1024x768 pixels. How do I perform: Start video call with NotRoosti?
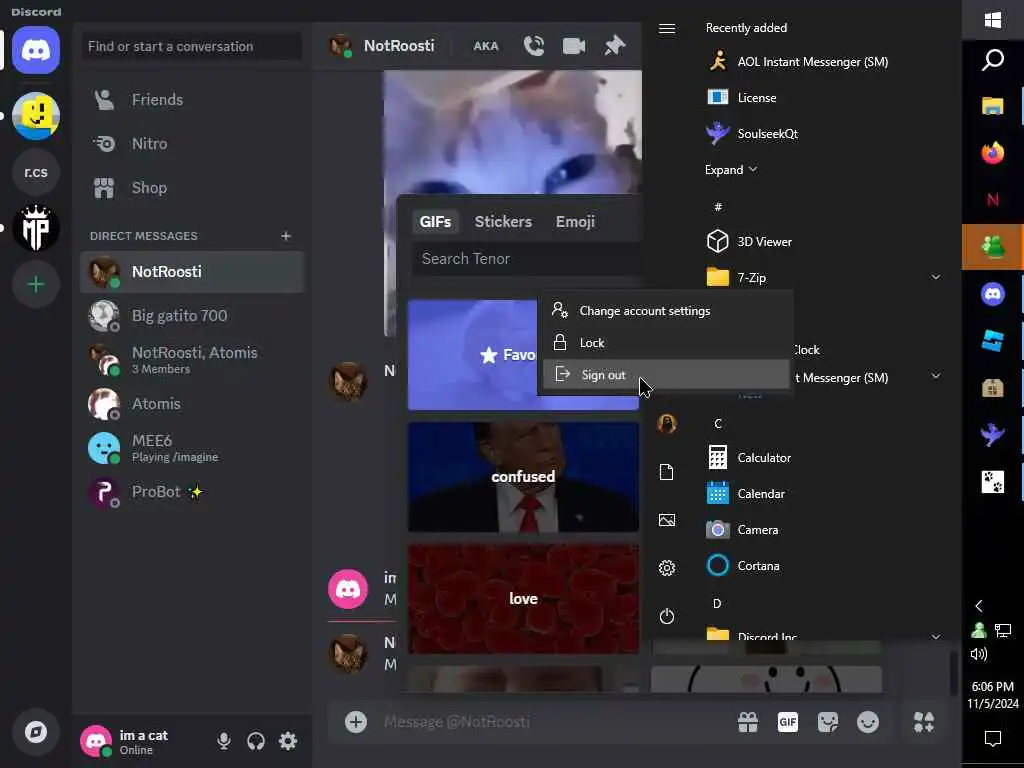tap(574, 46)
